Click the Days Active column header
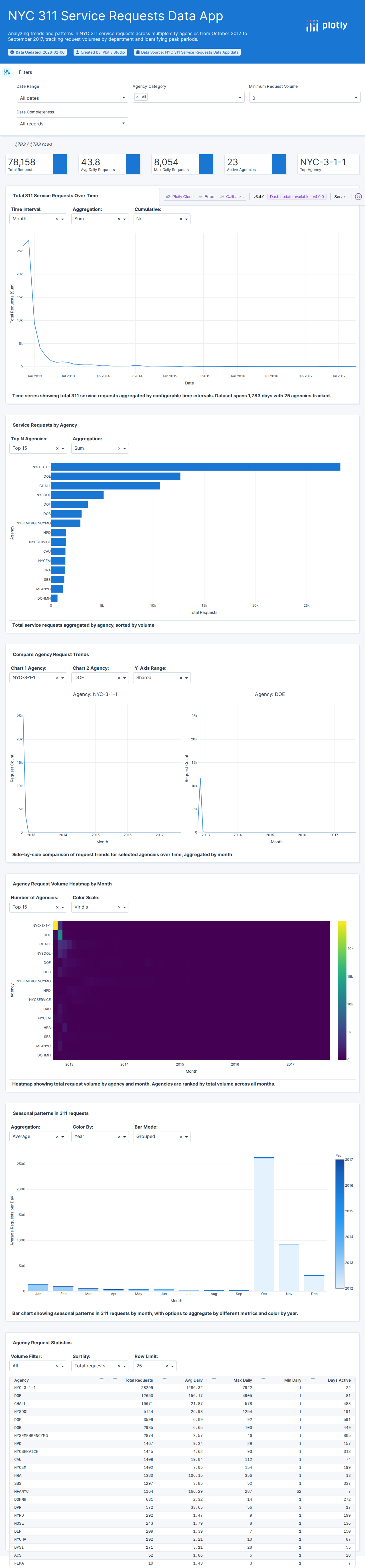This screenshot has height=1568, width=365. [x=339, y=1380]
